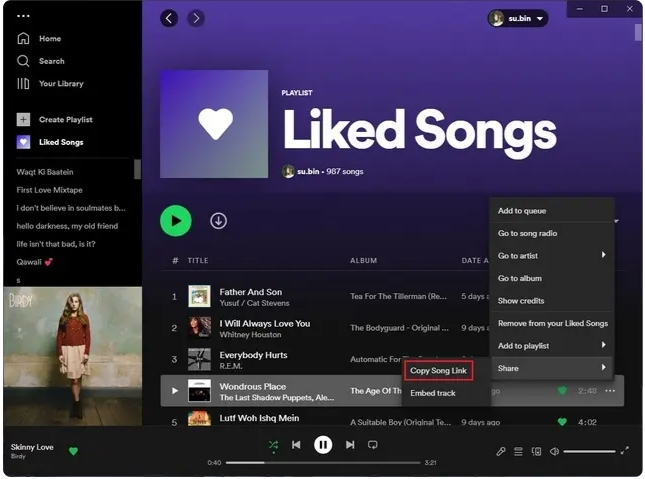Image resolution: width=645 pixels, height=479 pixels.
Task: Click the sidebar playlist scrollbar
Action: pos(137,169)
